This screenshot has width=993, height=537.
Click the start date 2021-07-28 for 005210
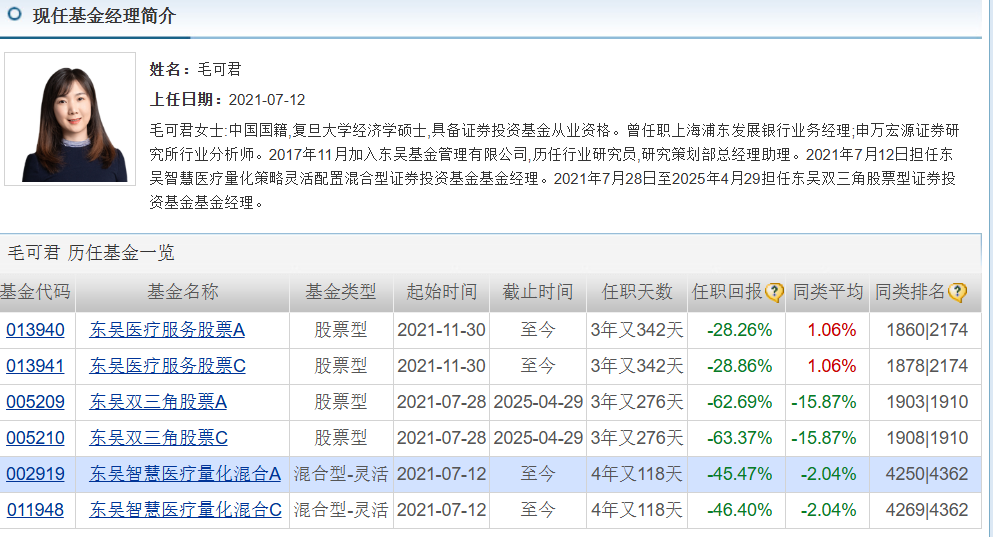tap(441, 438)
